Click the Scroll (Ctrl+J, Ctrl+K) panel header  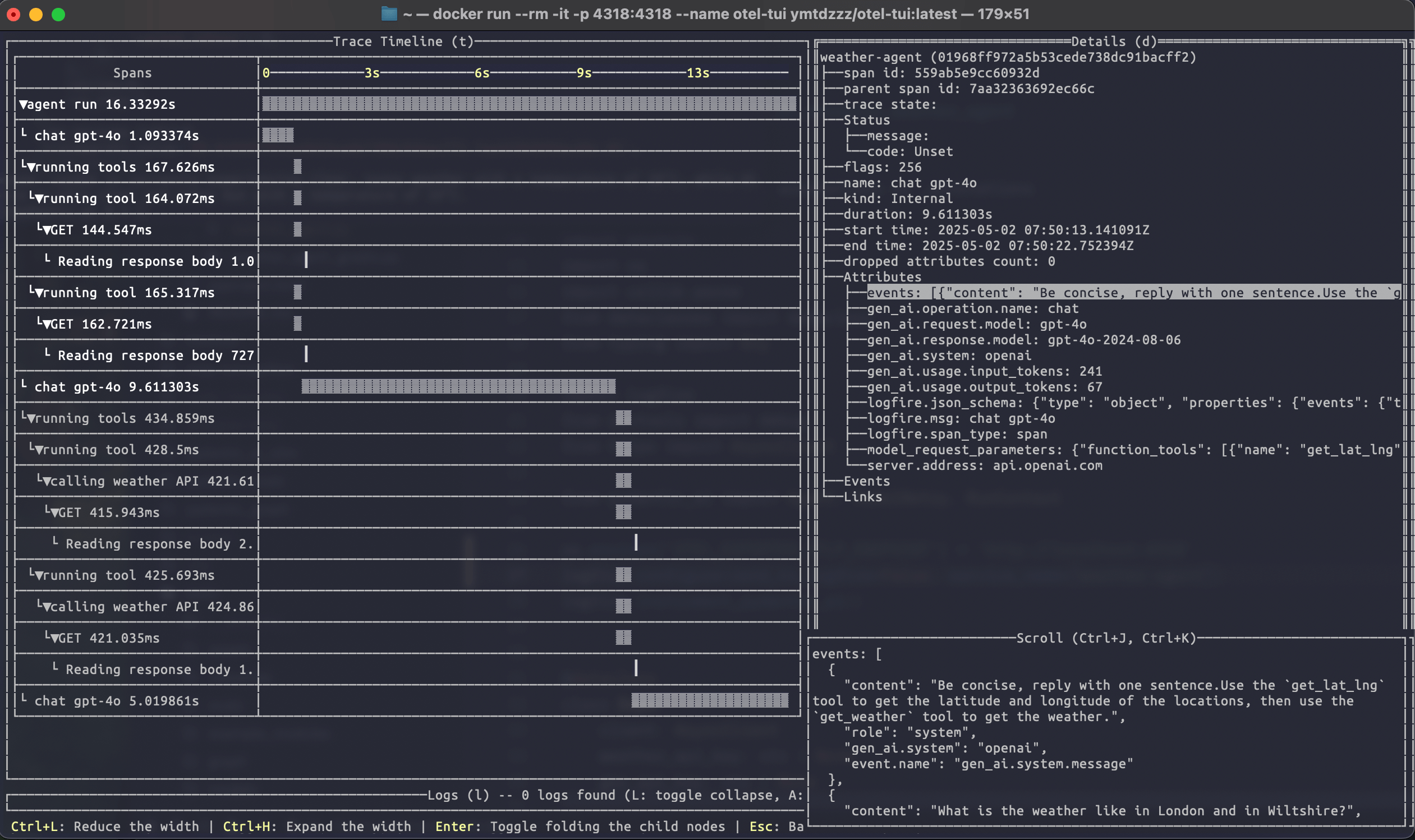[1106, 639]
